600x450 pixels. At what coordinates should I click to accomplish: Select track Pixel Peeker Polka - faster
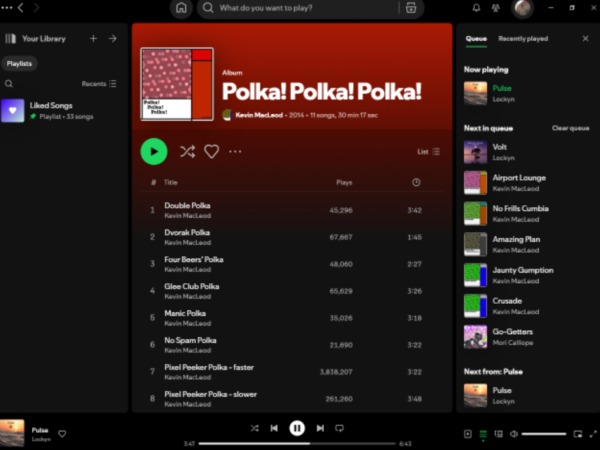pos(292,372)
